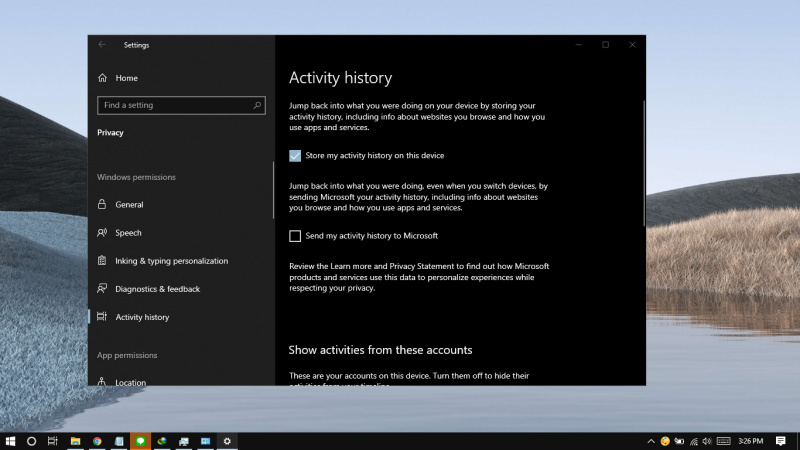Screen dimensions: 800x450
Task: Open the colorful Edge-style browser icon on taskbar
Action: point(162,441)
